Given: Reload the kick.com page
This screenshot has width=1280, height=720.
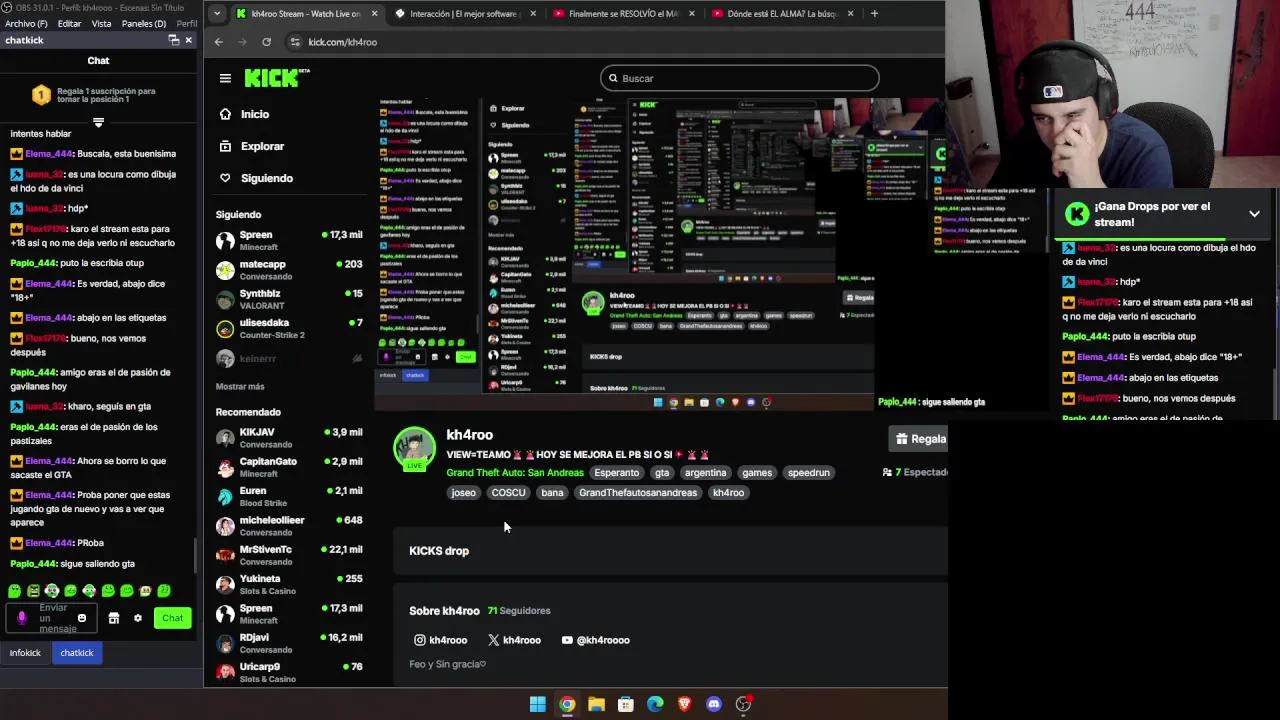Looking at the screenshot, I should point(267,42).
